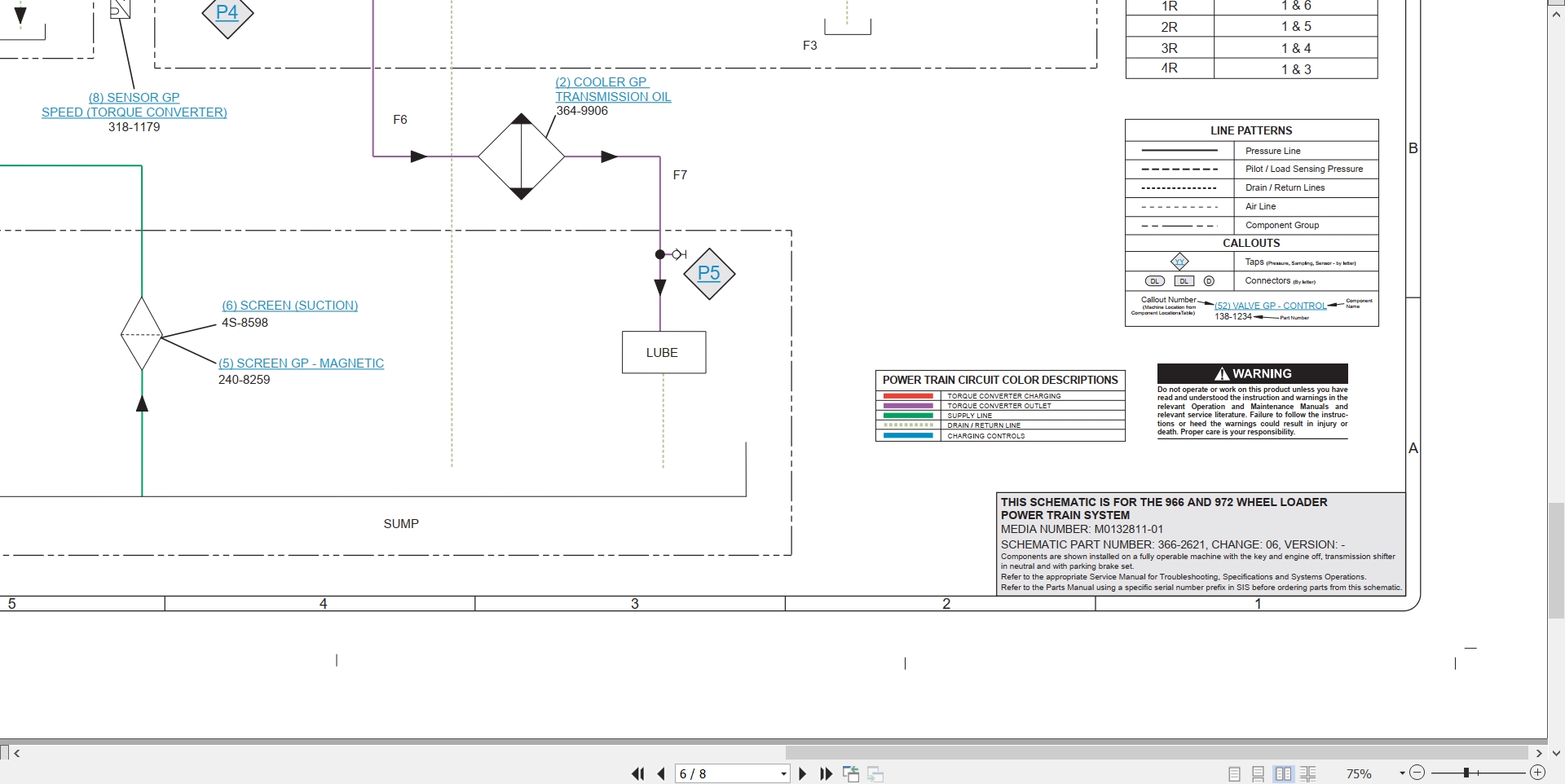
Task: Click the part number 240-8259
Action: coord(244,380)
